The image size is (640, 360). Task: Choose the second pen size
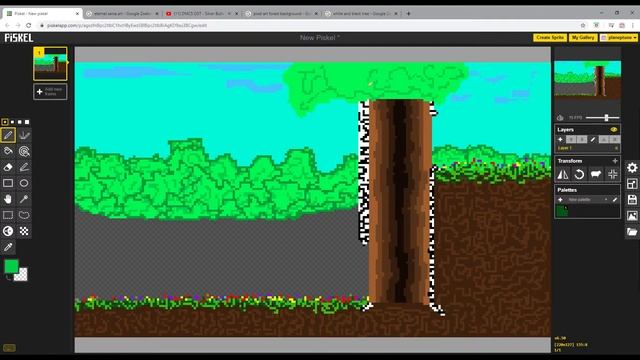coord(12,122)
